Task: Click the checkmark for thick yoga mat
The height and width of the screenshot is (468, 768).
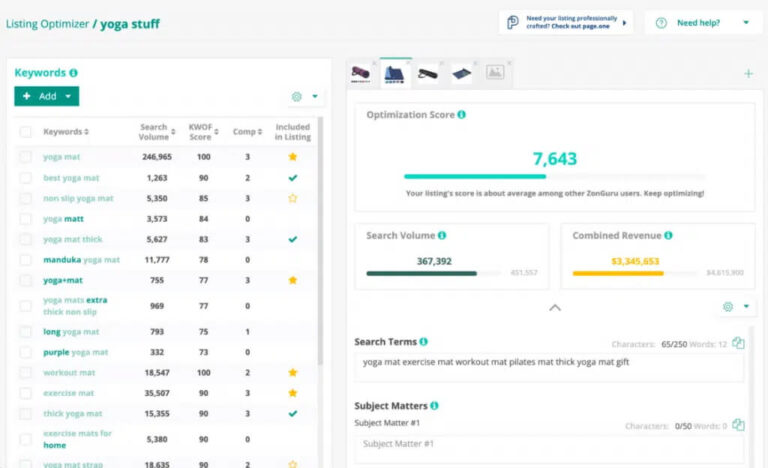Action: pyautogui.click(x=293, y=414)
